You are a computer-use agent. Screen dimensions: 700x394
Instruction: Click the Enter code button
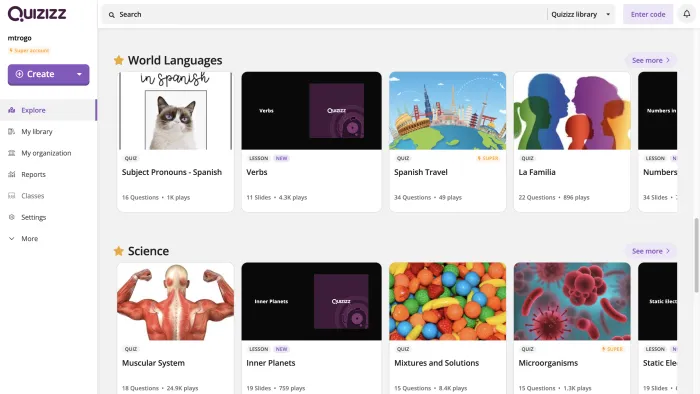coord(648,14)
